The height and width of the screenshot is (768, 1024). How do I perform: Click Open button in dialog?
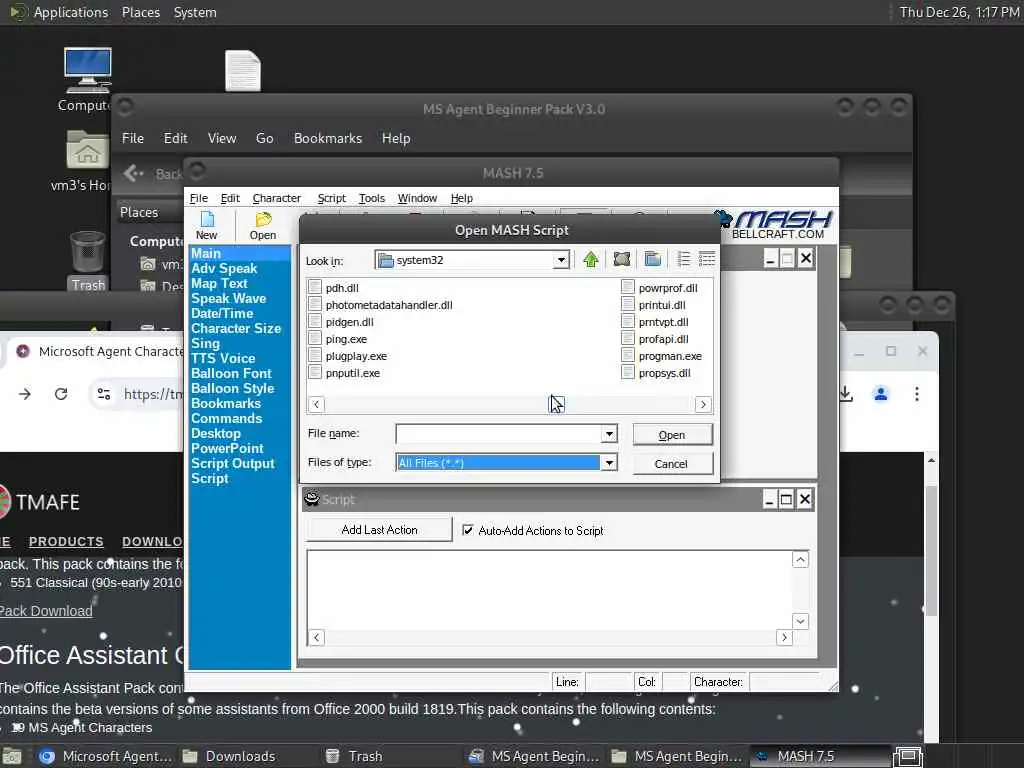coord(672,435)
